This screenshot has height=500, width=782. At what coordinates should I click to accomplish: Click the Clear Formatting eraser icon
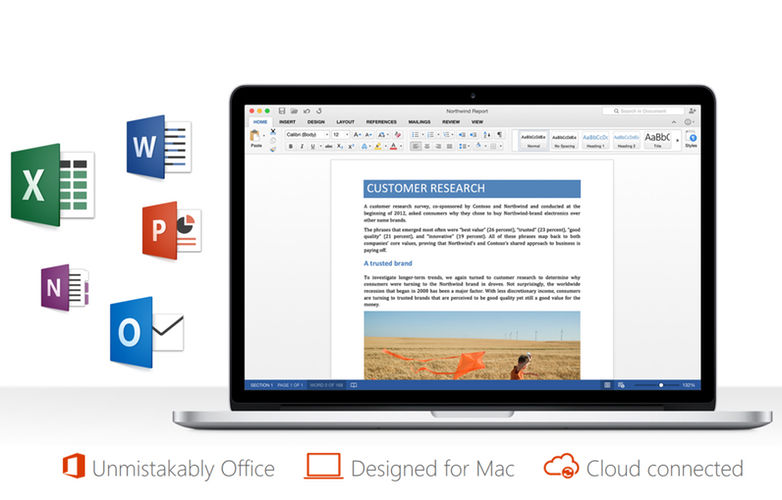(397, 135)
